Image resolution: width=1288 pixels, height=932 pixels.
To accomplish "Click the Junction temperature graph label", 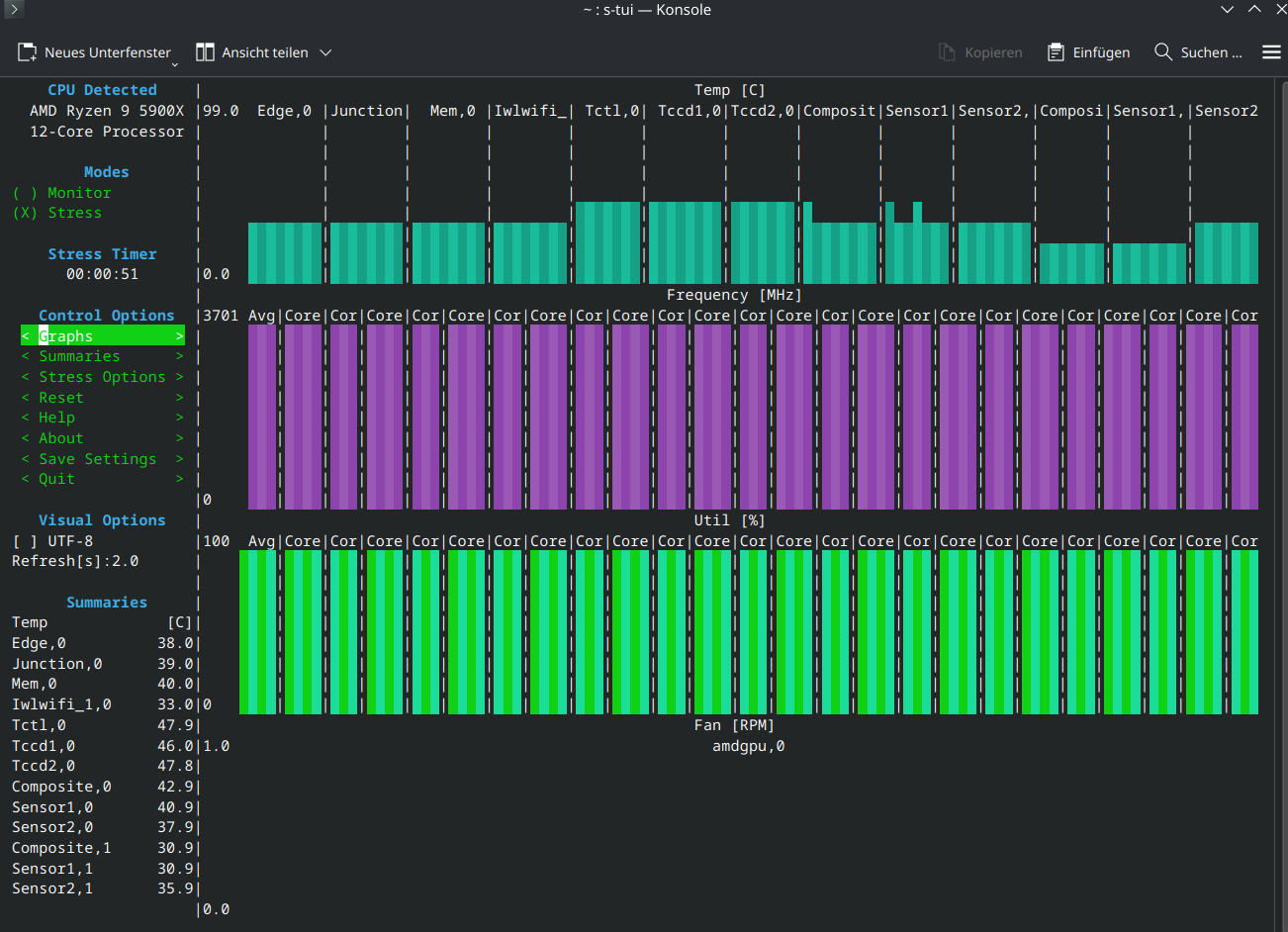I will tap(367, 111).
